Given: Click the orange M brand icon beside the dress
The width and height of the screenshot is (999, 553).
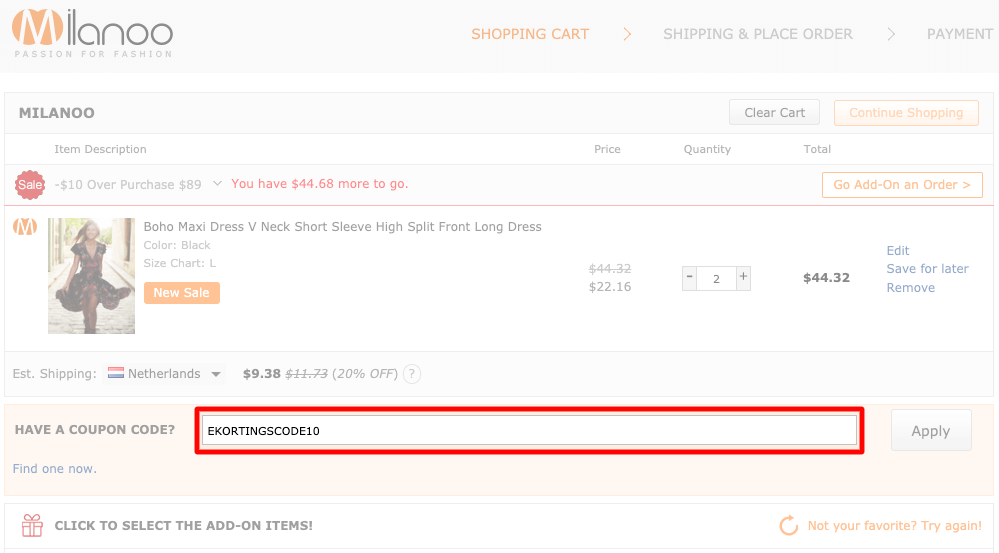Looking at the screenshot, I should pyautogui.click(x=25, y=226).
